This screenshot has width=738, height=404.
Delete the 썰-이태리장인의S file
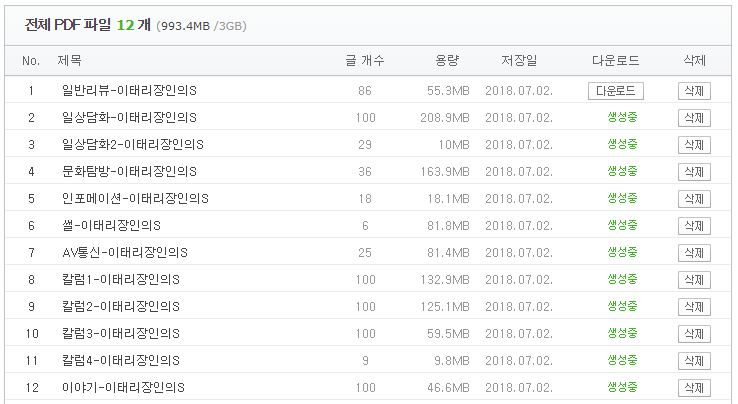[694, 226]
